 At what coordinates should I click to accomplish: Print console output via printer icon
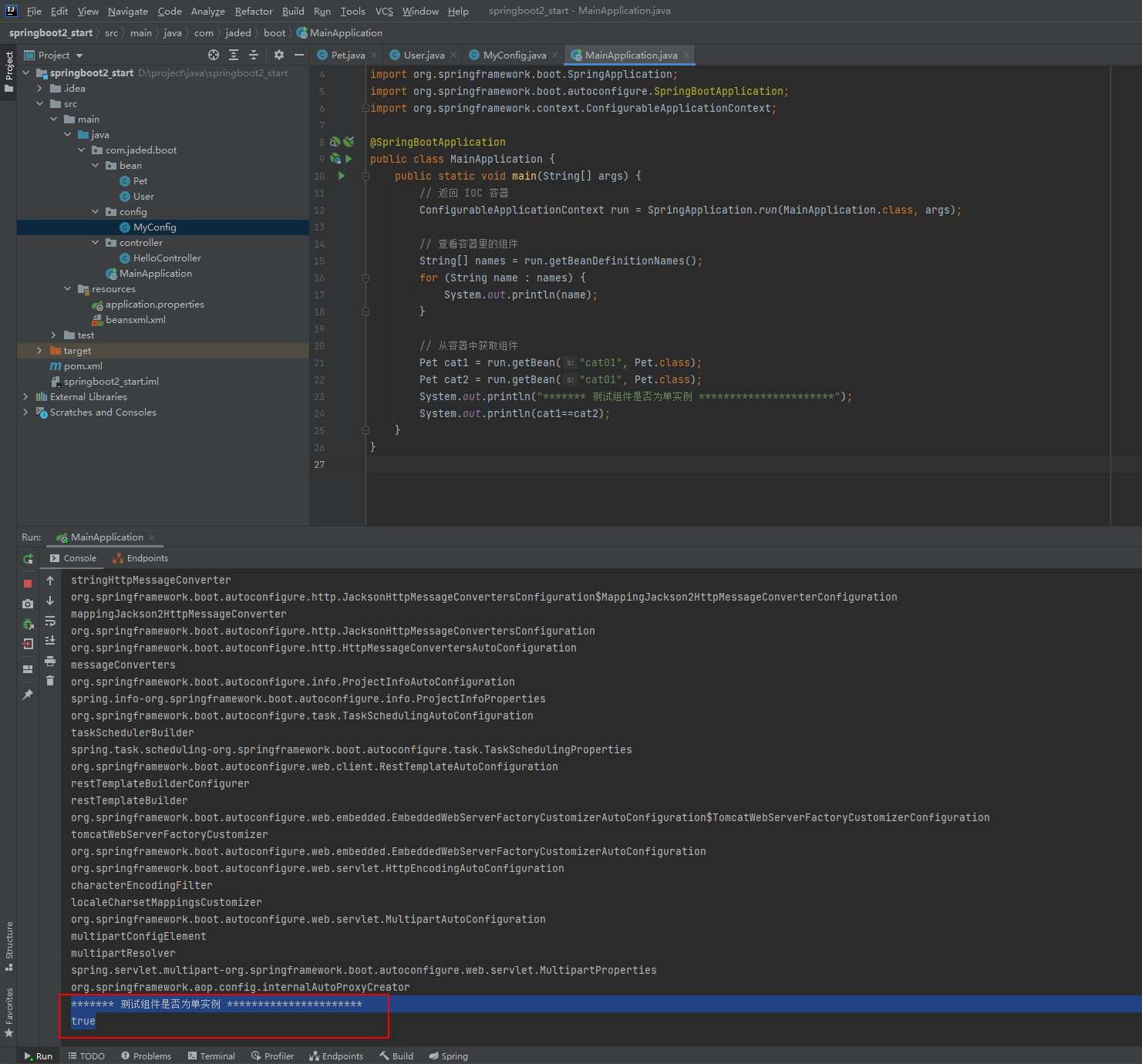(x=50, y=661)
